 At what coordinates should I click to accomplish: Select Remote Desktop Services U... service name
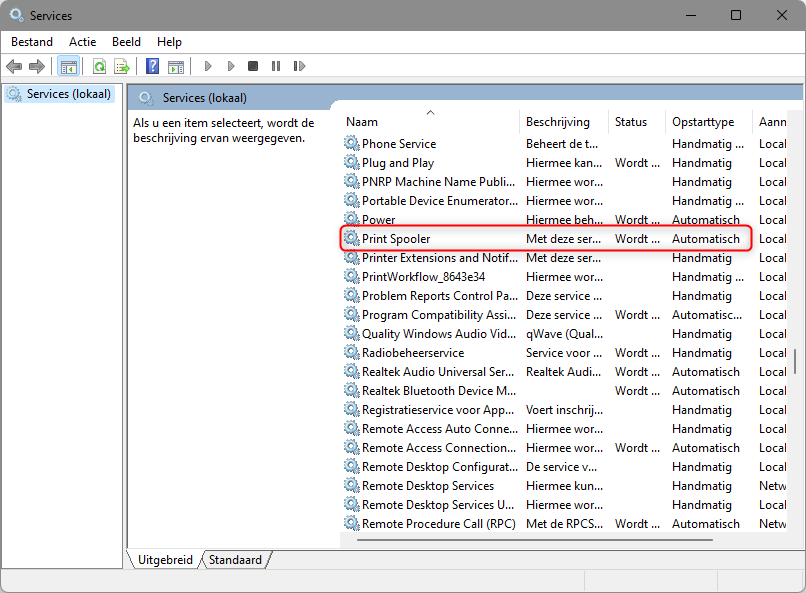tap(437, 505)
